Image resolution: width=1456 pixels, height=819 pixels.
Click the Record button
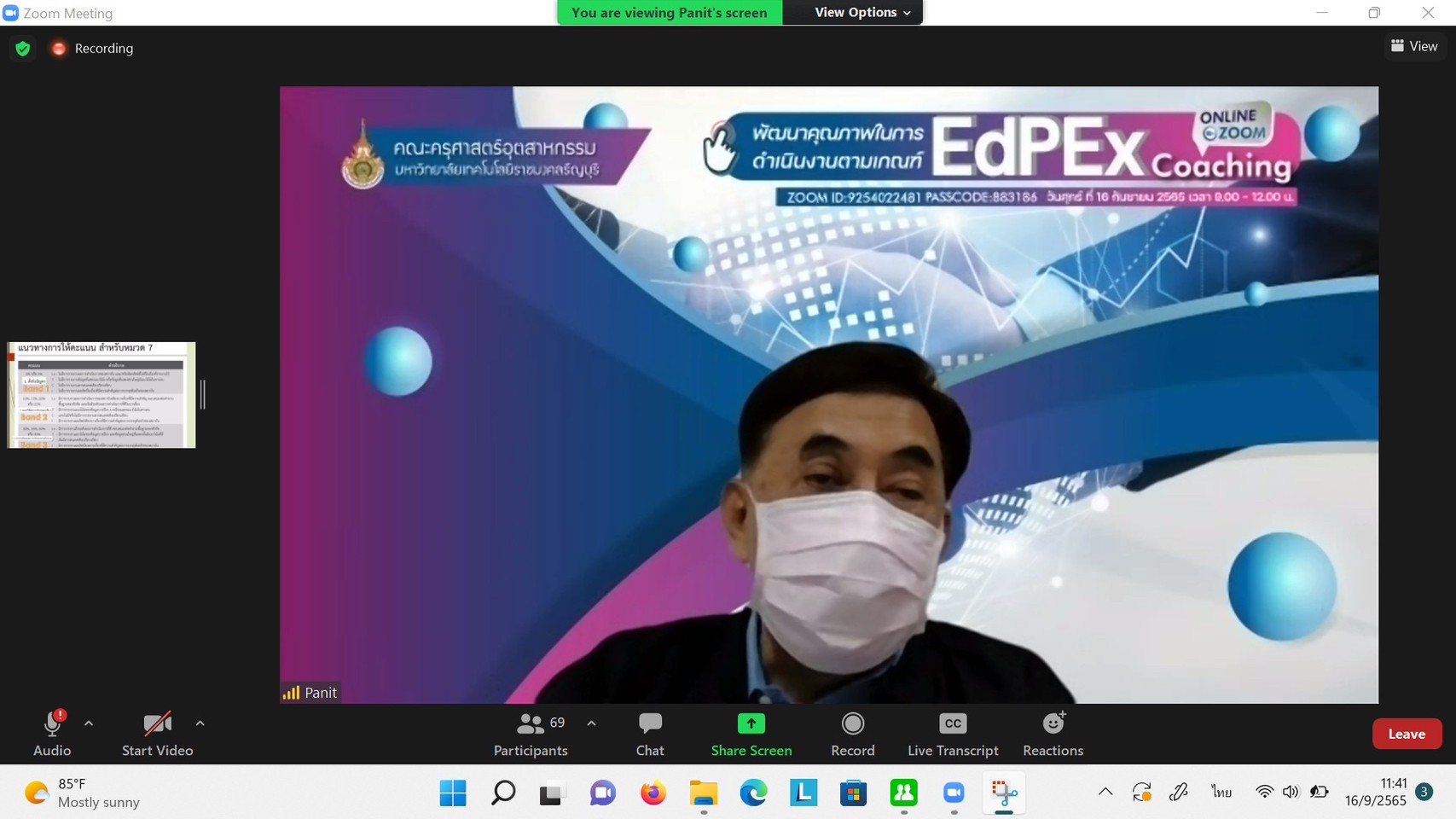click(x=853, y=735)
